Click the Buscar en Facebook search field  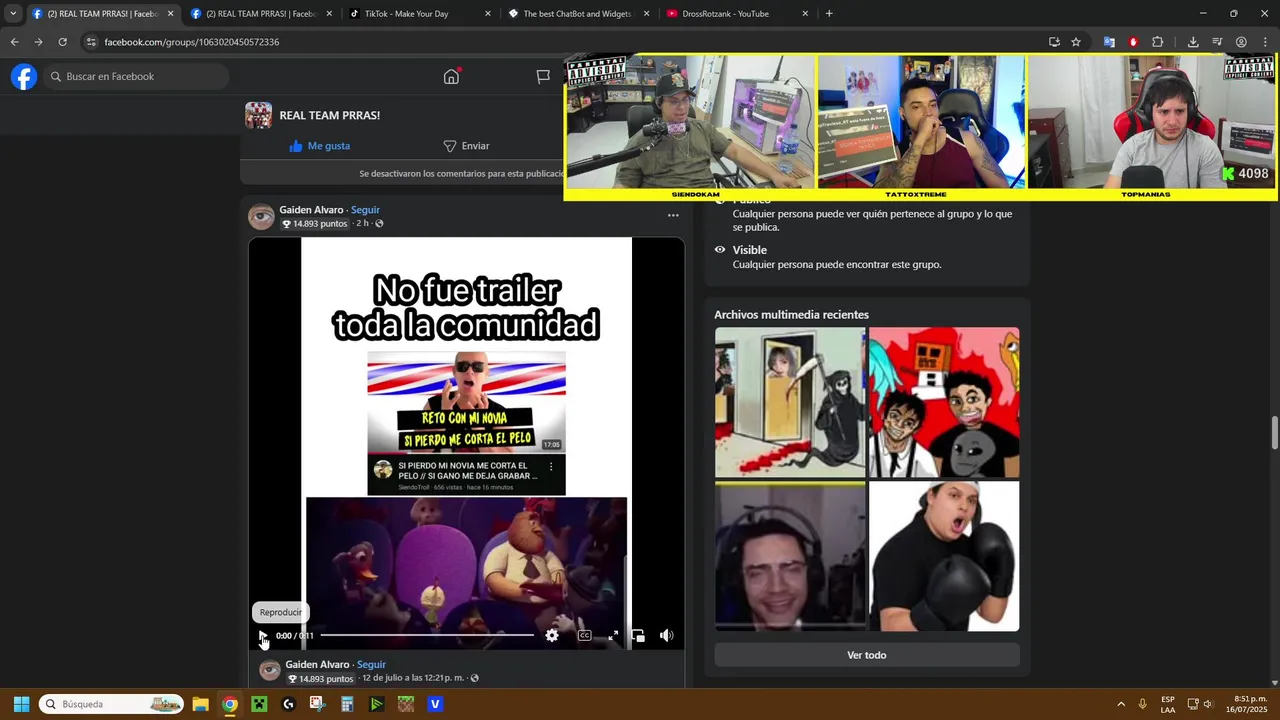[136, 76]
